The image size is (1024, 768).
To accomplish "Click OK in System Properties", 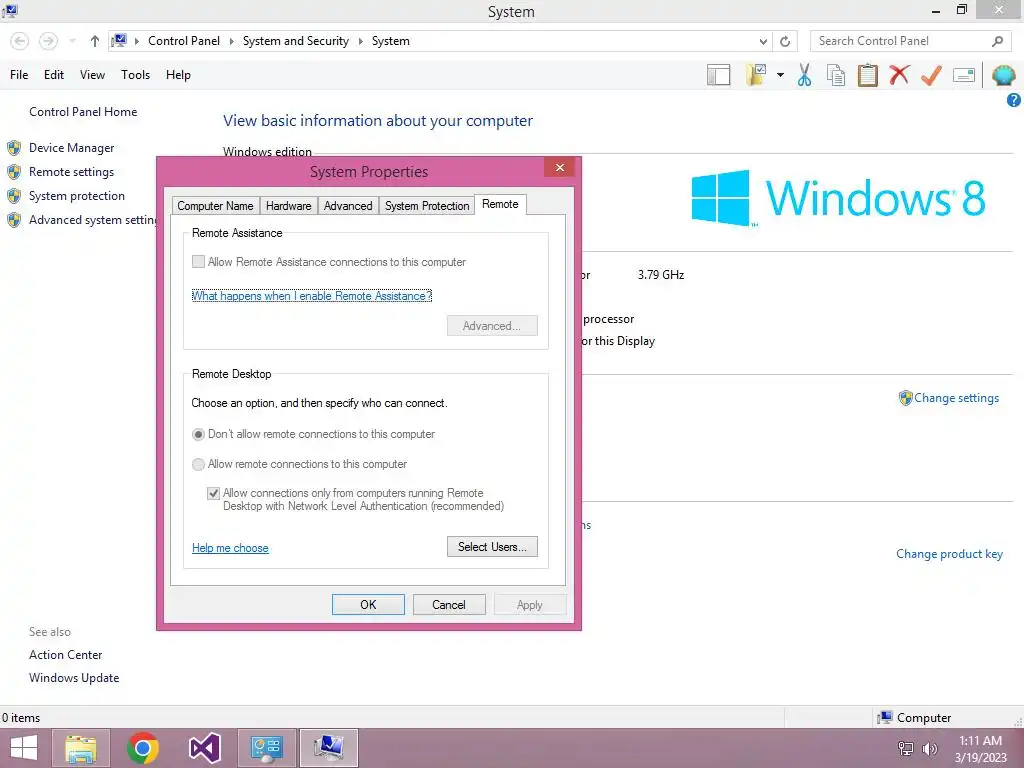I will (x=368, y=605).
